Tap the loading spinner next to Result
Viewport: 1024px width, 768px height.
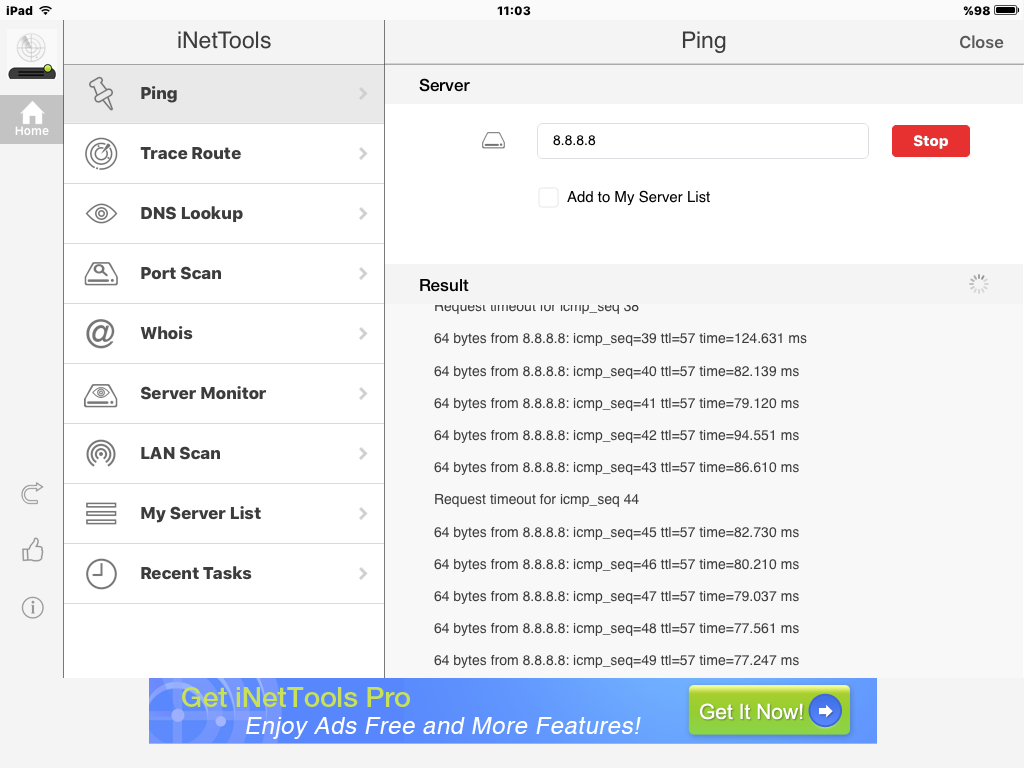(x=978, y=284)
